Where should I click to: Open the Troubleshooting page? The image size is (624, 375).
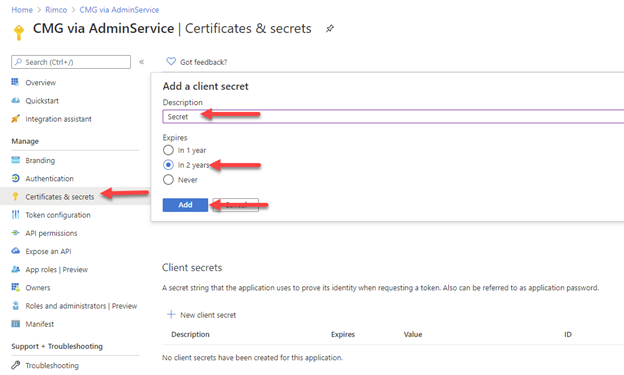coord(52,365)
